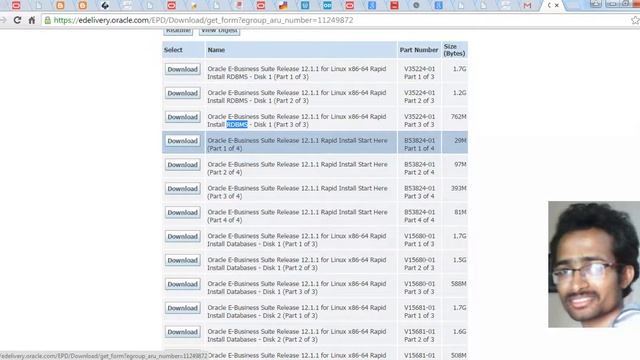The height and width of the screenshot is (360, 640).
Task: Bookmark this page with the star icon
Action: [x=635, y=20]
